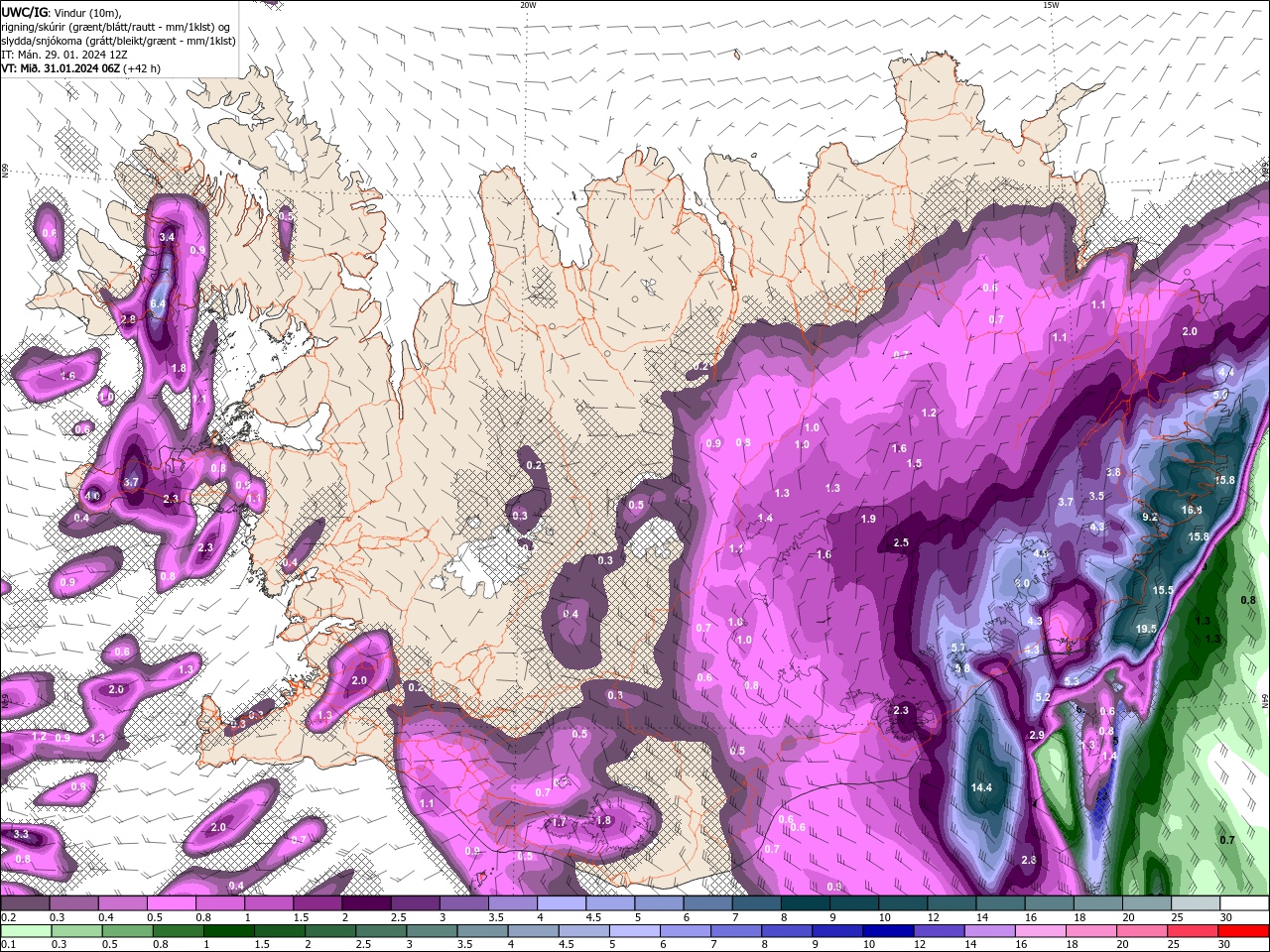Viewport: 1270px width, 952px height.
Task: Click the 'UWC/IG: Vindur (10m)' title text
Action: coord(61,12)
